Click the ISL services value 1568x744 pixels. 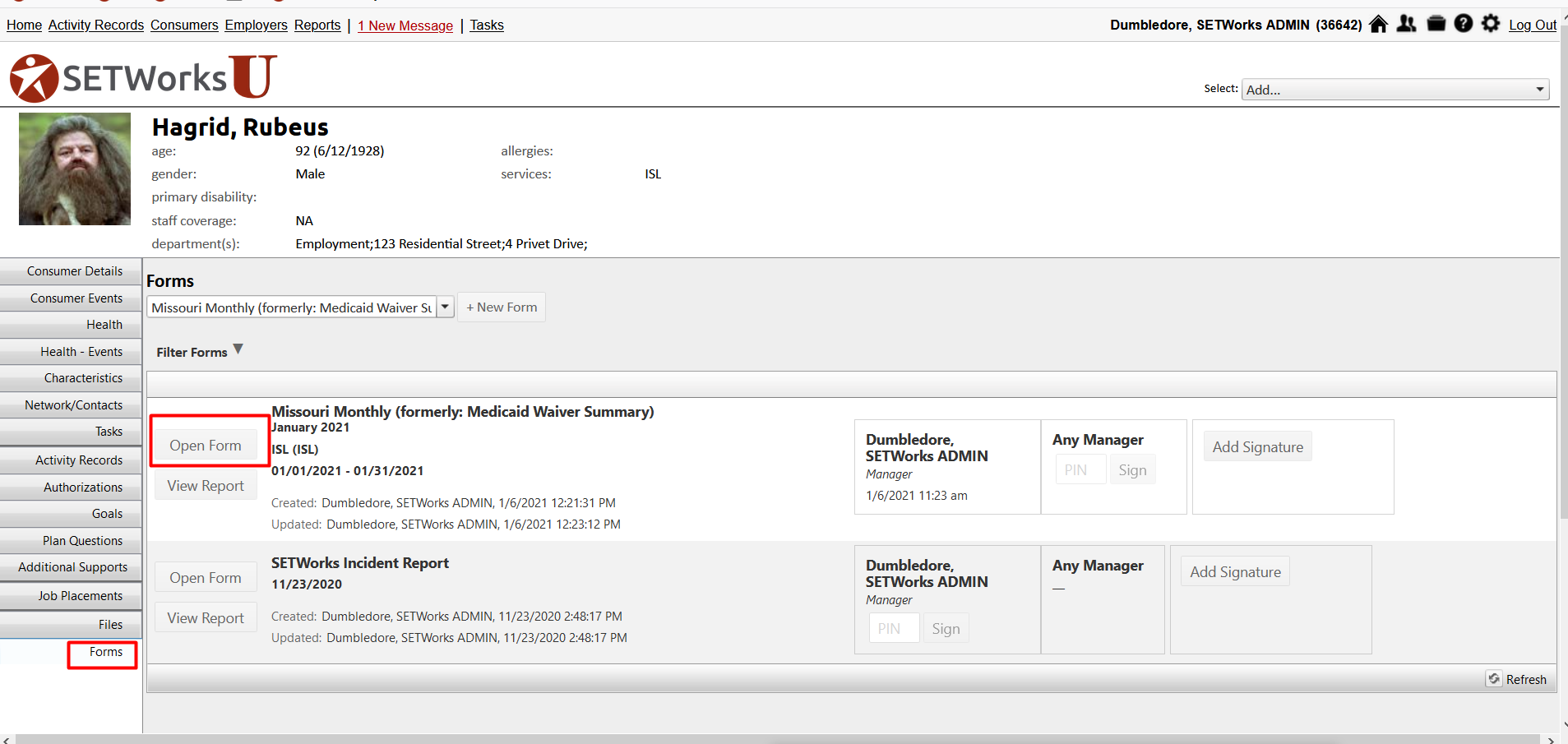point(653,174)
